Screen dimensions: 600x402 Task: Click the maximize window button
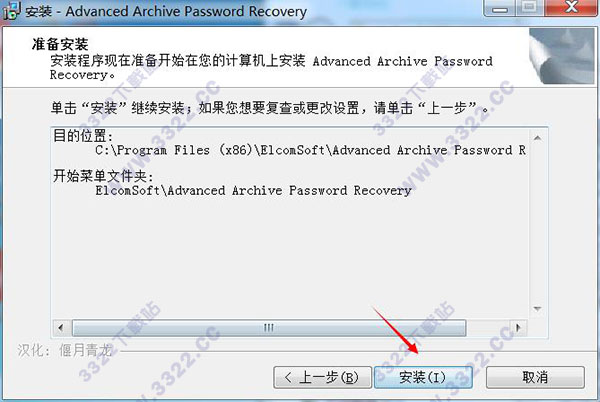529,8
